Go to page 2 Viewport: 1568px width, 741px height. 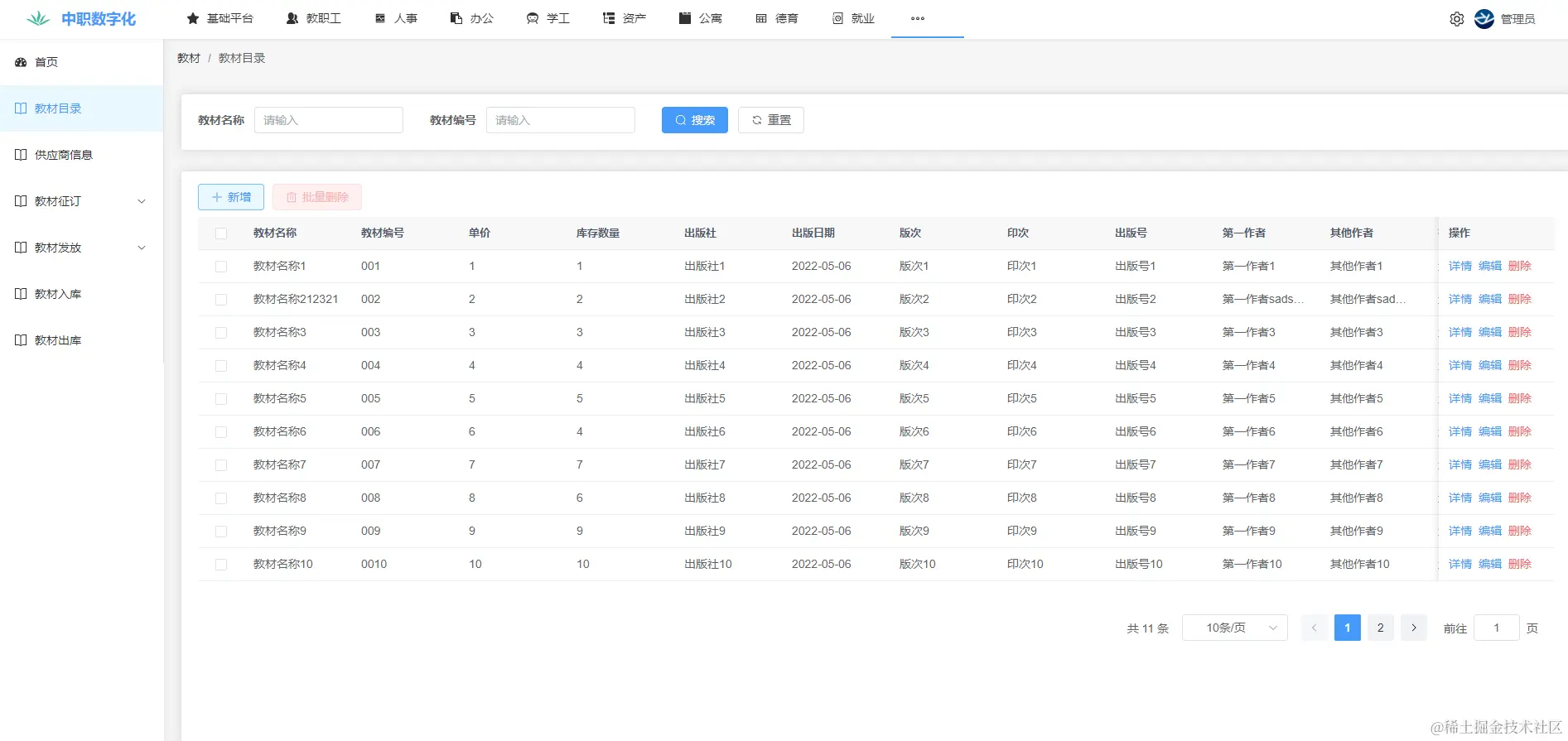(x=1381, y=628)
